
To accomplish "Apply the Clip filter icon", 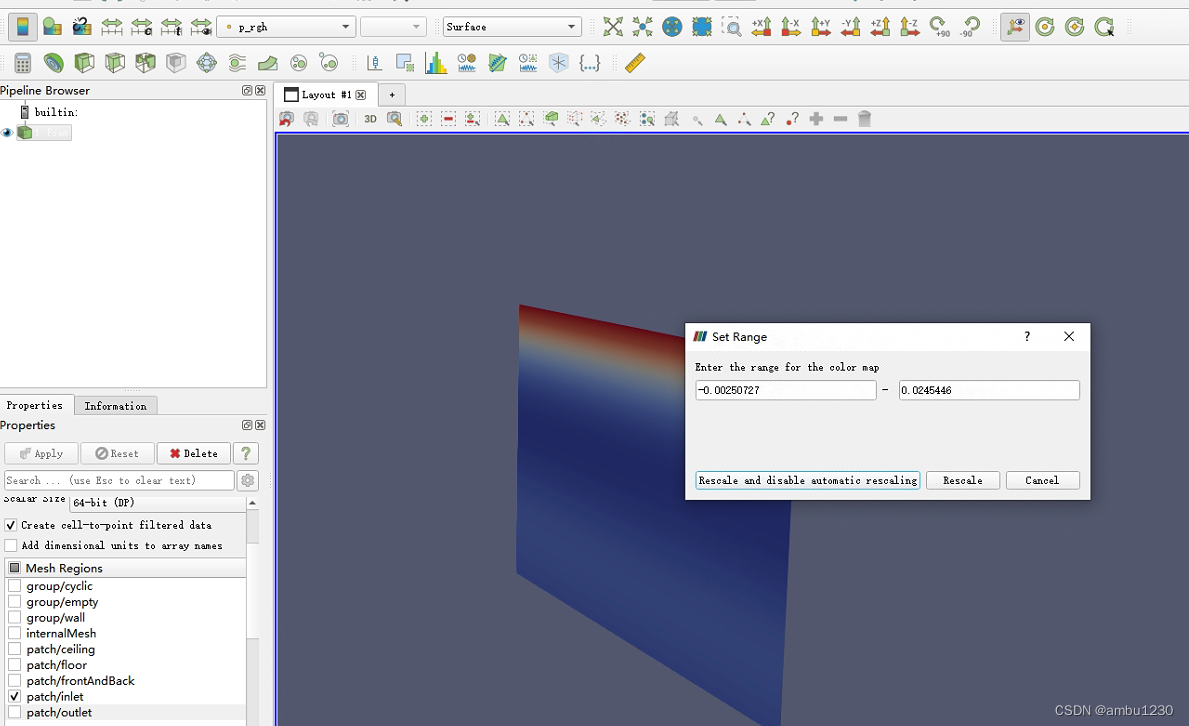I will [x=84, y=63].
